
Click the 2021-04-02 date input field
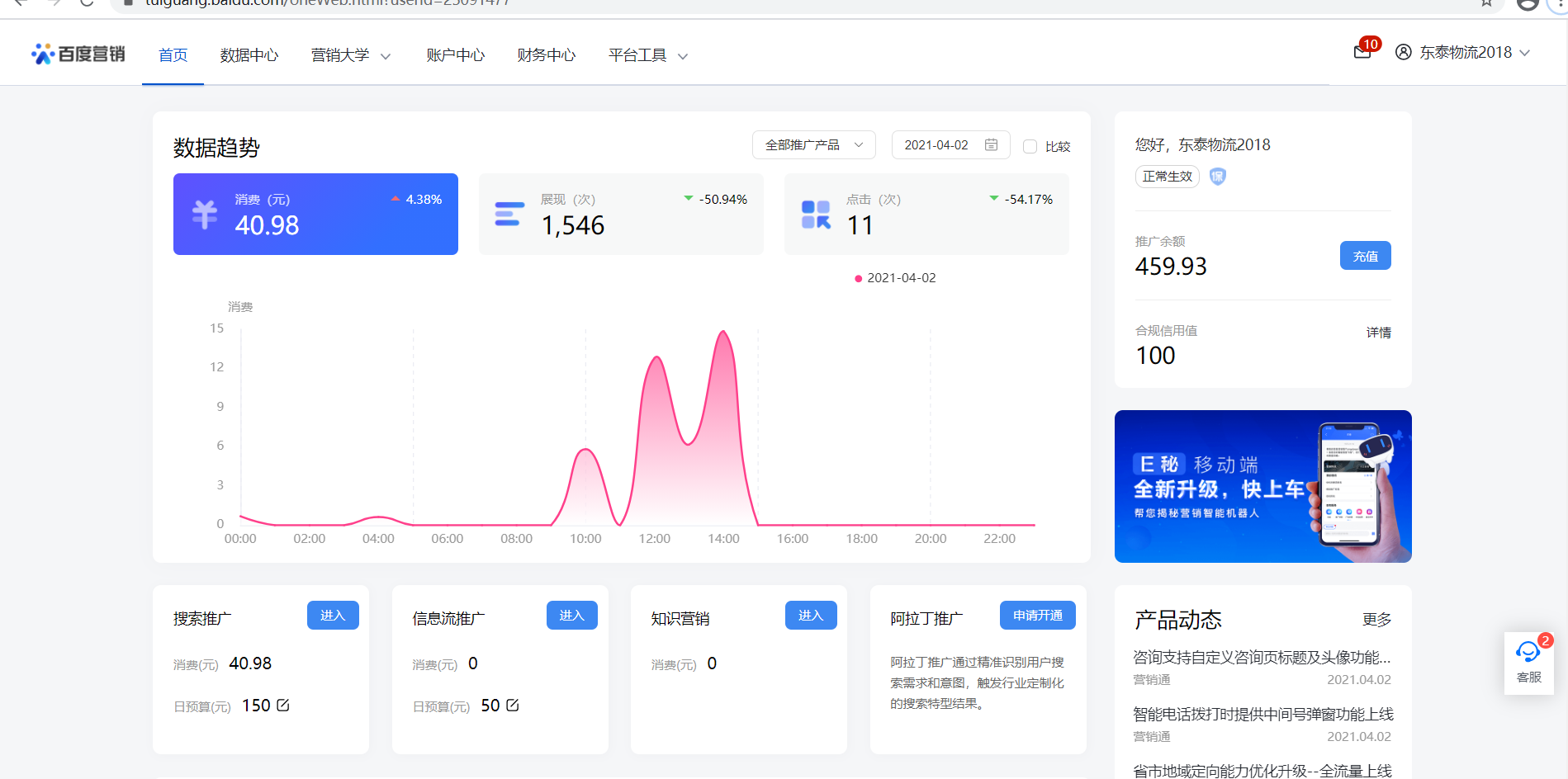click(x=950, y=144)
